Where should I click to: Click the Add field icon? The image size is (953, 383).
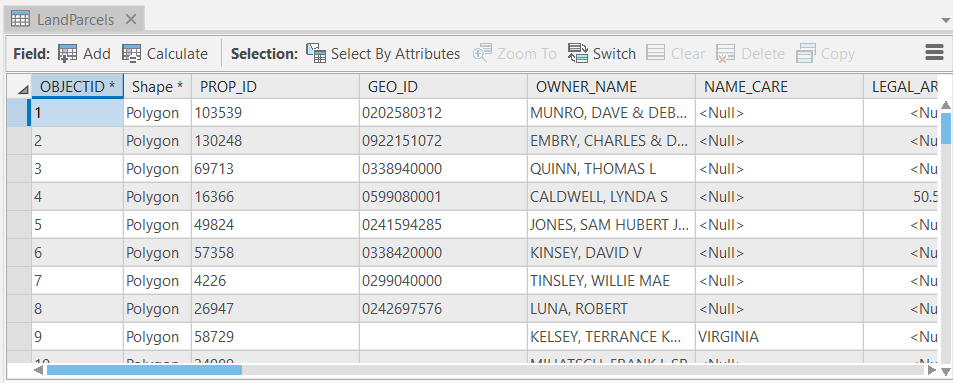coord(67,53)
